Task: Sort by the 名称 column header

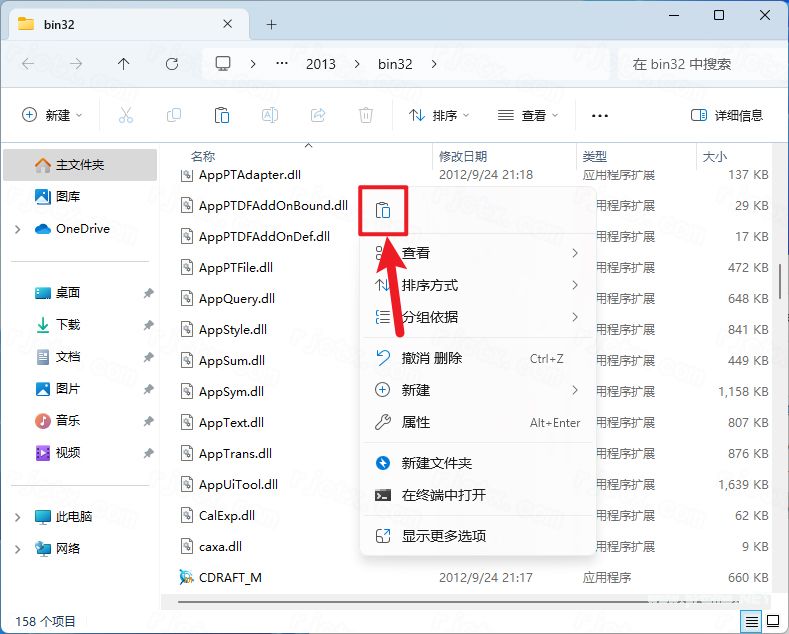Action: point(203,156)
